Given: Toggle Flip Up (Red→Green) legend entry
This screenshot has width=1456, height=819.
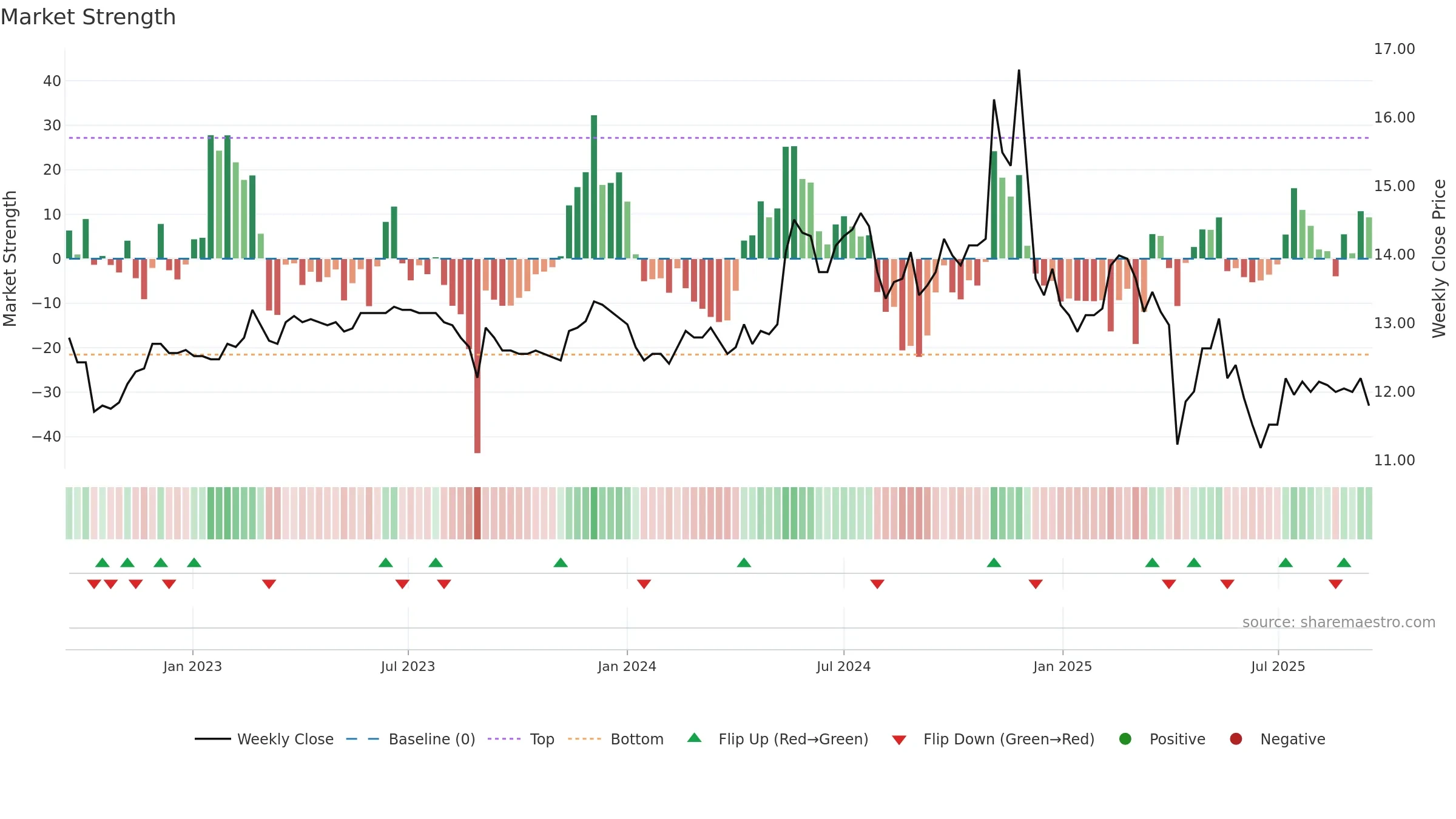Looking at the screenshot, I should coord(778,739).
